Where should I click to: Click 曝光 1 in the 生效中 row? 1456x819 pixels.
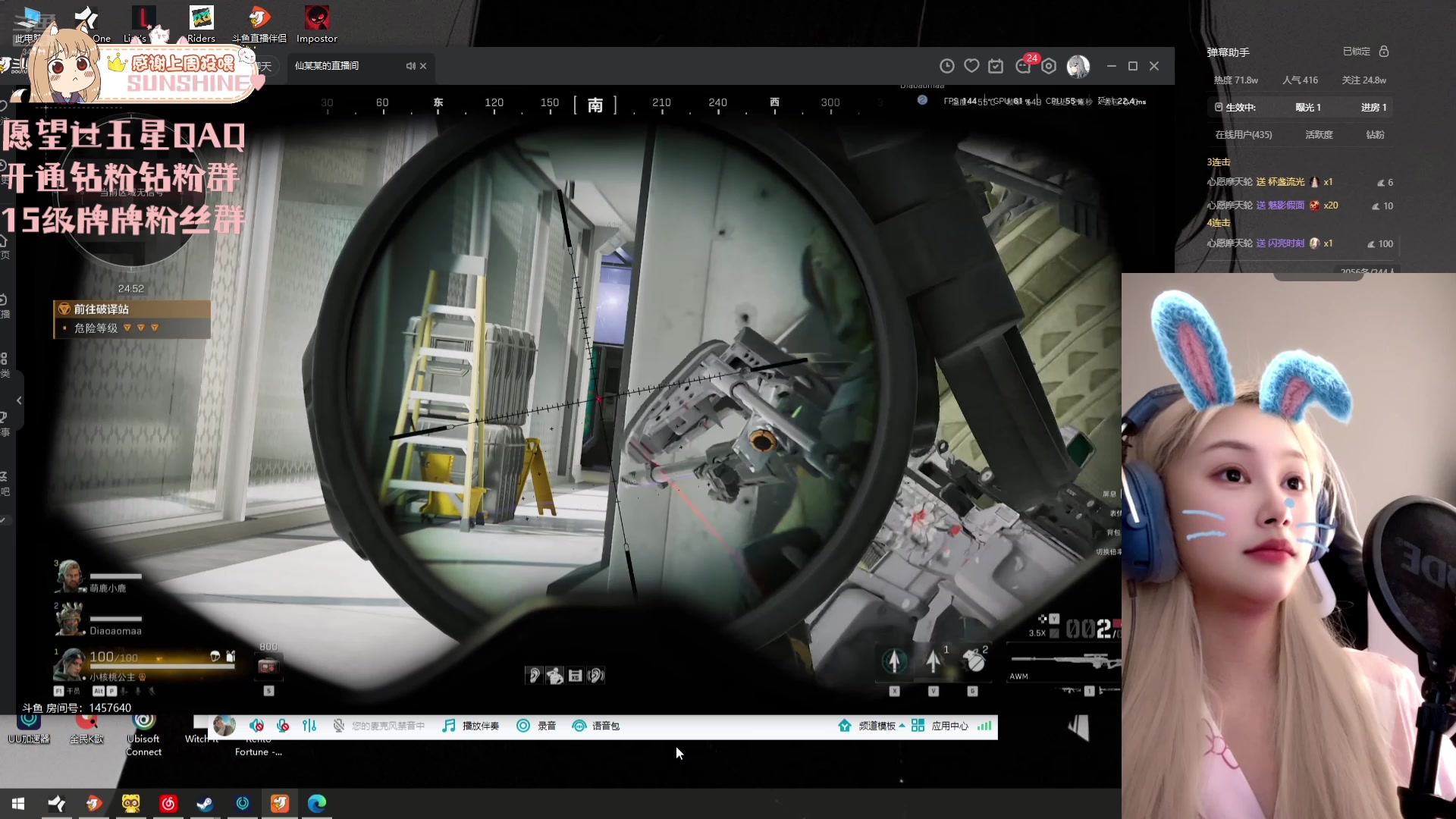pos(1308,107)
